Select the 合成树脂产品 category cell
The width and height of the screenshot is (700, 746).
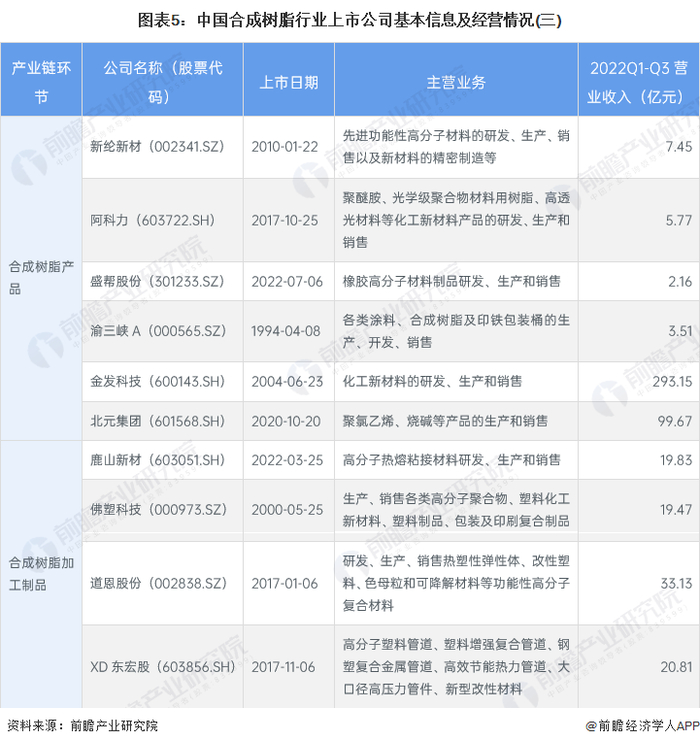41,278
